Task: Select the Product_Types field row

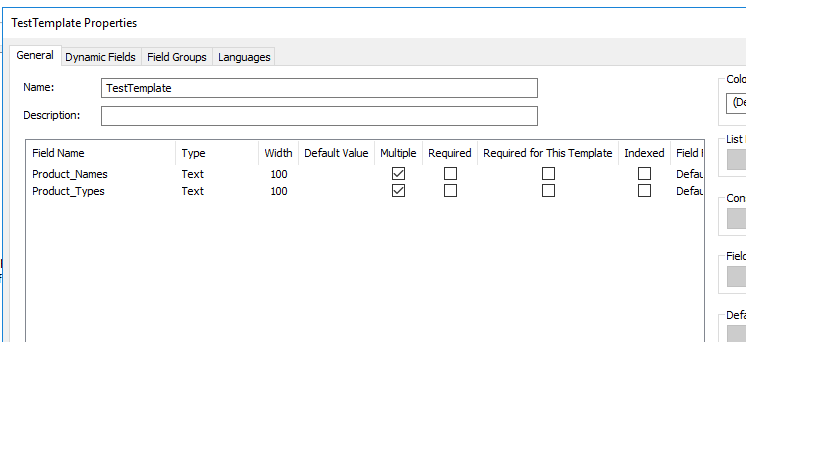Action: 68,191
